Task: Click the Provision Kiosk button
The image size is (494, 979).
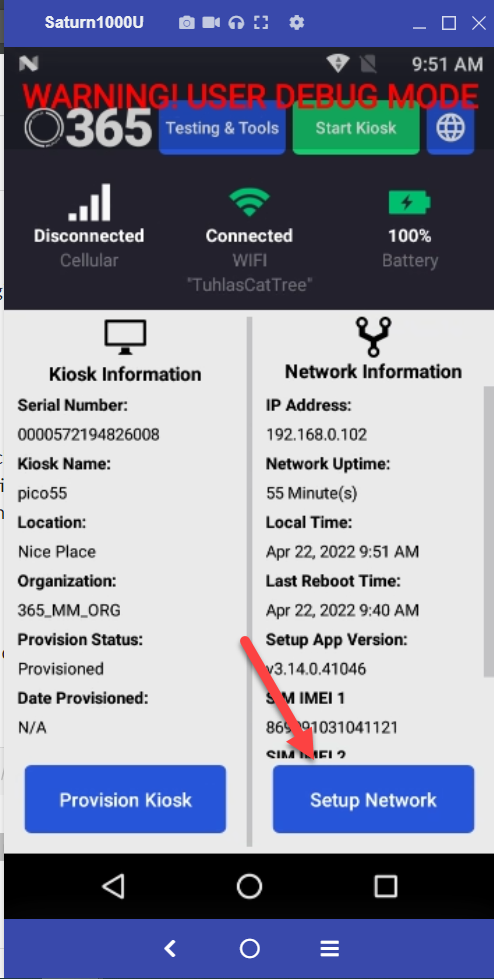Action: point(126,800)
